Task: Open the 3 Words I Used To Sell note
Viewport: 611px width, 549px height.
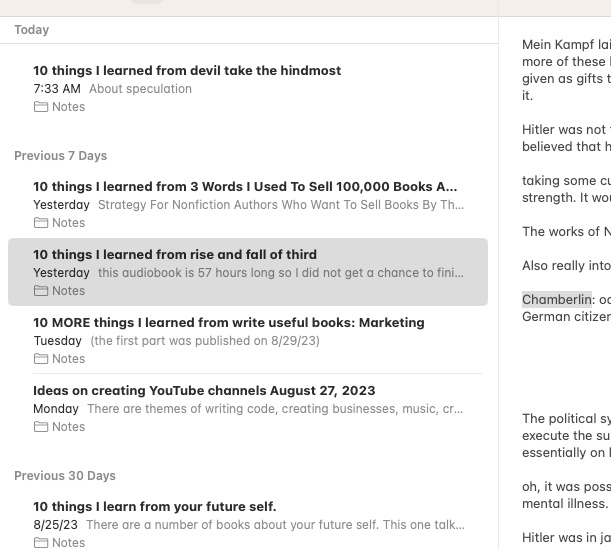Action: click(x=245, y=187)
